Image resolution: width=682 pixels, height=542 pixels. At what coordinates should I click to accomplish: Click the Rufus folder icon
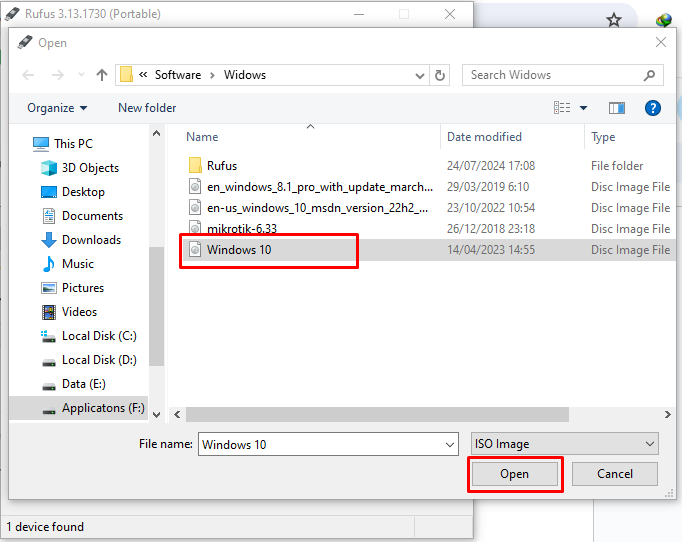pyautogui.click(x=195, y=165)
